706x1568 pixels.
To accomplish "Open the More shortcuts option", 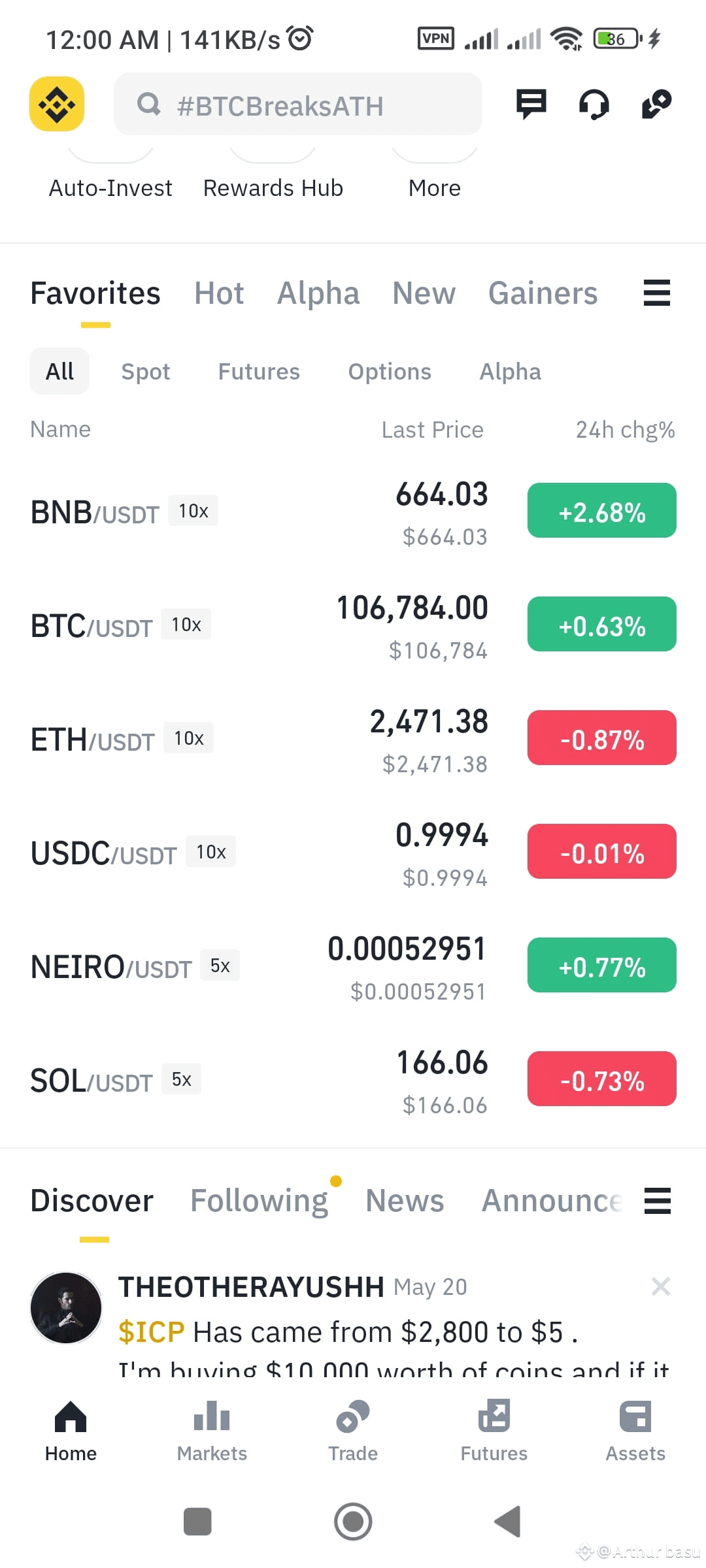I will pos(435,188).
